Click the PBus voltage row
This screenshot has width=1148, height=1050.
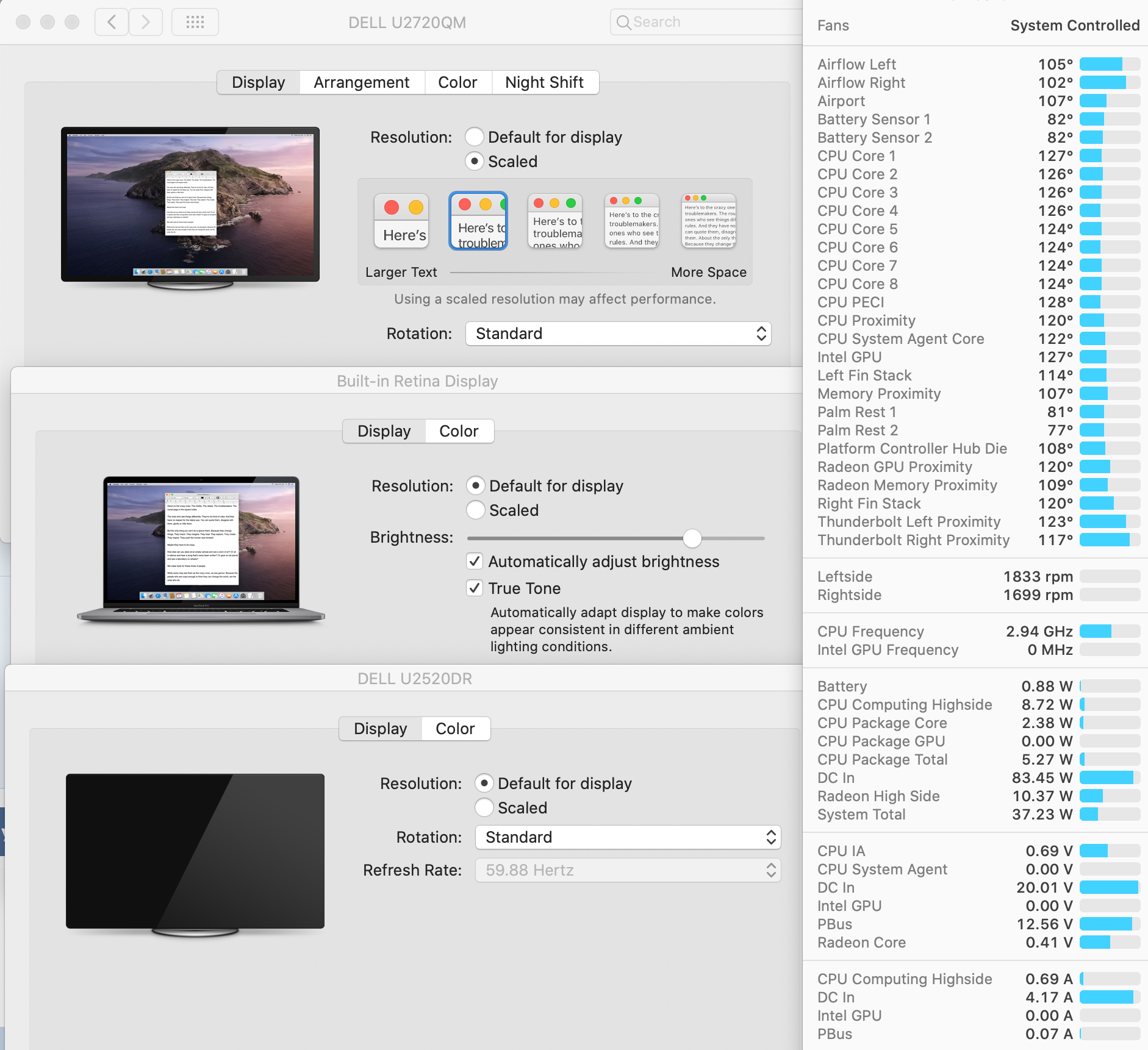(x=978, y=924)
